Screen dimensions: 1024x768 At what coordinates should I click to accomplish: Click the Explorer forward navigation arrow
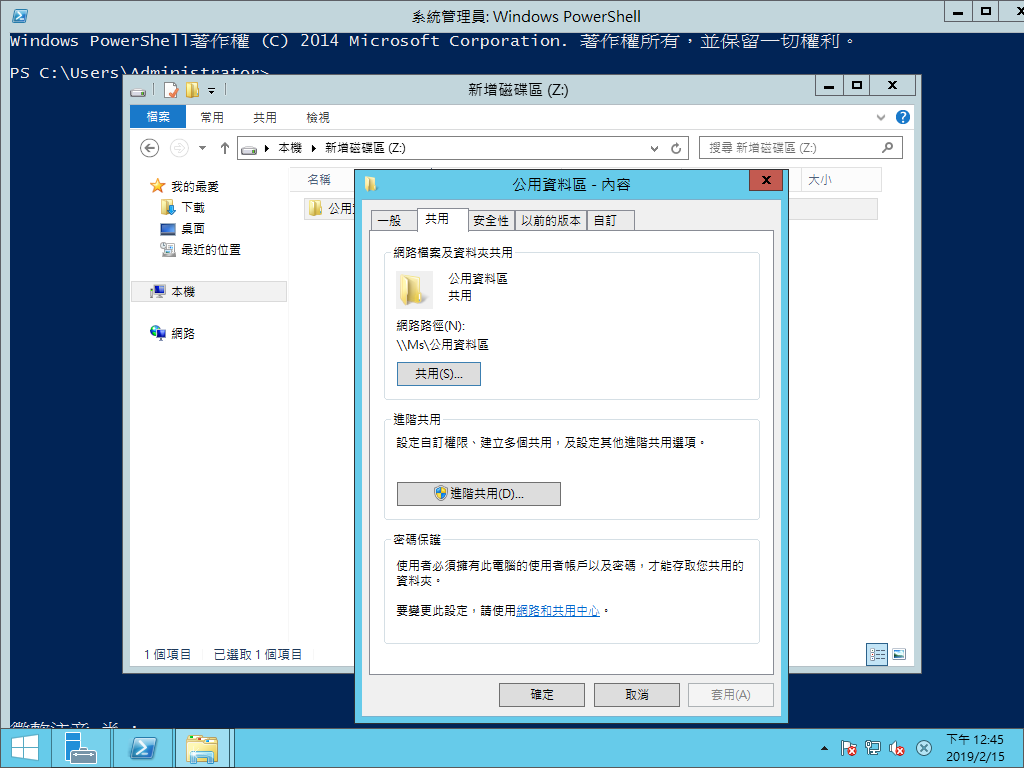coord(179,148)
